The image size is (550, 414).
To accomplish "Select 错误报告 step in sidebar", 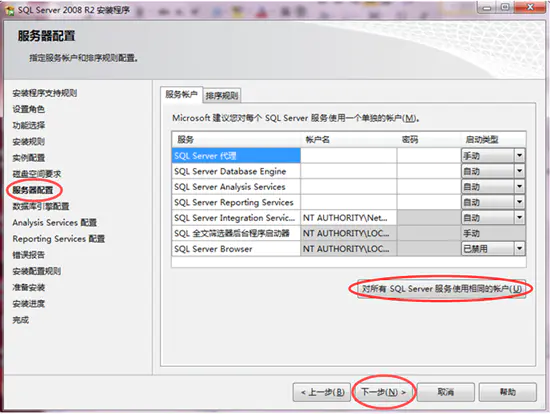I will (x=28, y=255).
